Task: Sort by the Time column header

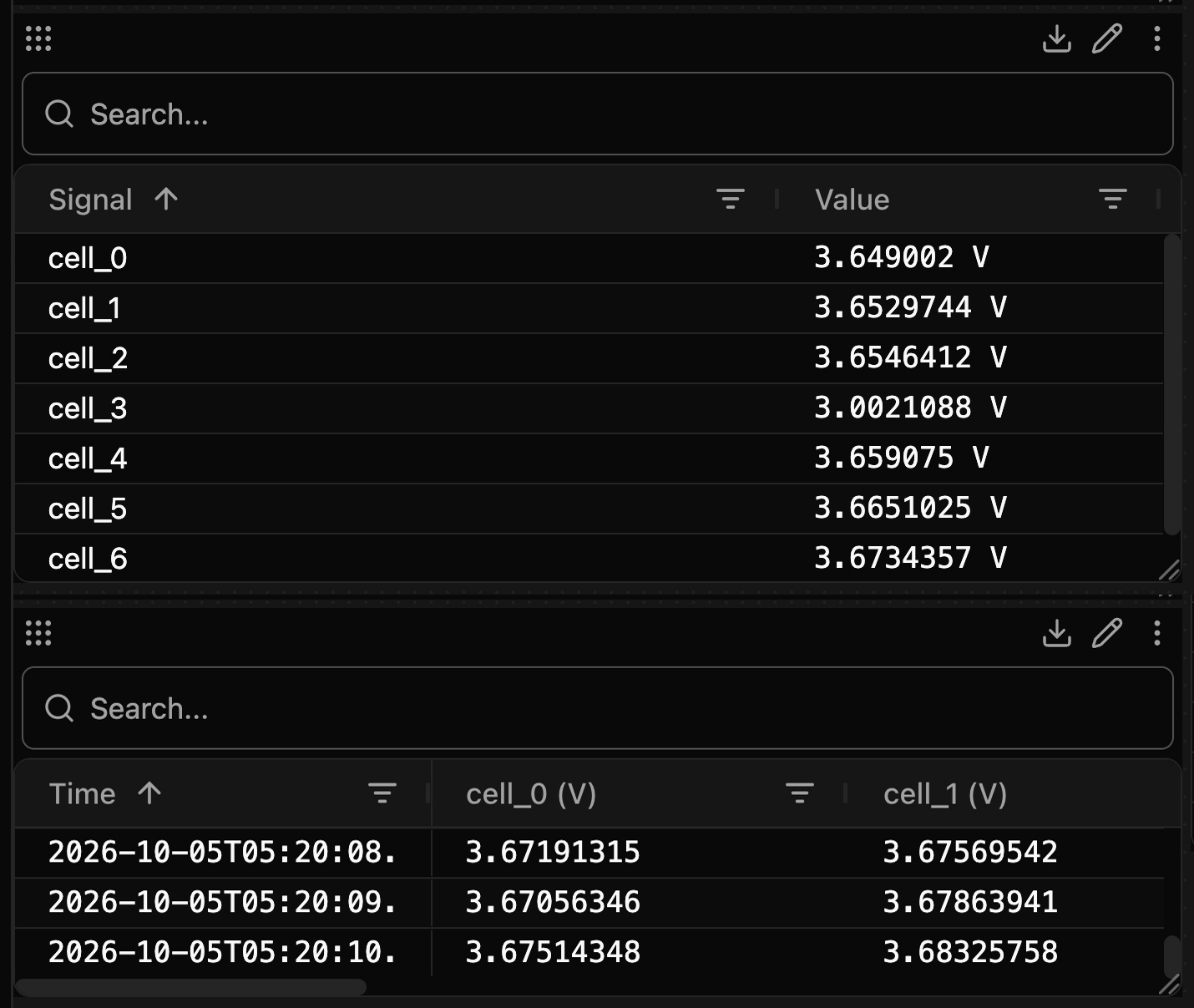Action: pyautogui.click(x=82, y=794)
